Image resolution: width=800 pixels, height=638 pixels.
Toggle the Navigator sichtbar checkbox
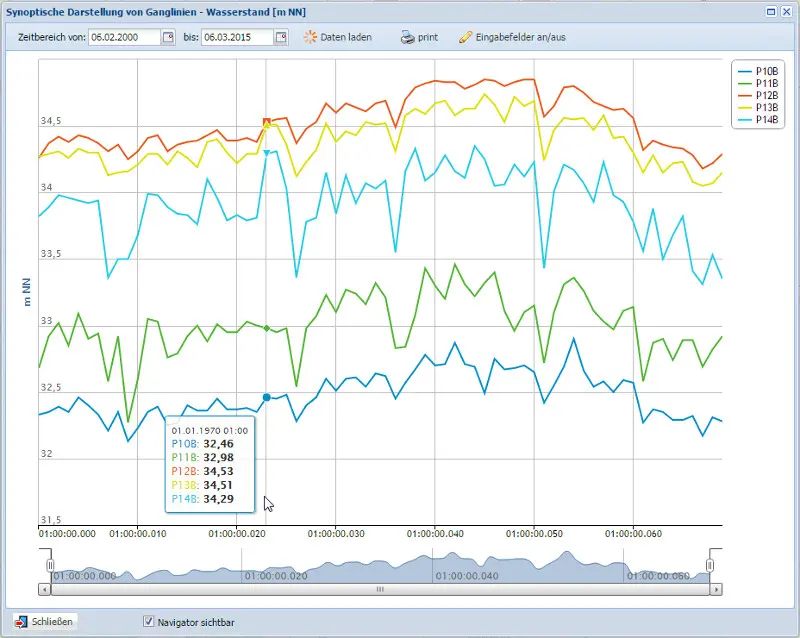coord(148,621)
